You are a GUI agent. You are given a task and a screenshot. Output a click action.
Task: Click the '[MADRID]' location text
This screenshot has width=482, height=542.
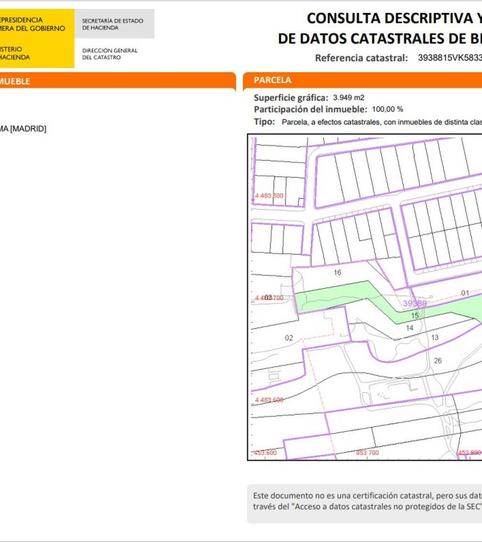click(28, 129)
